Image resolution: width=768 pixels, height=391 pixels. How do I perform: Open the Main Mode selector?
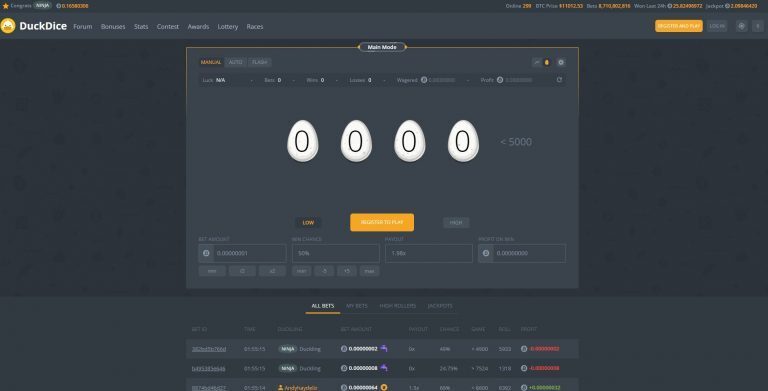pyautogui.click(x=382, y=47)
